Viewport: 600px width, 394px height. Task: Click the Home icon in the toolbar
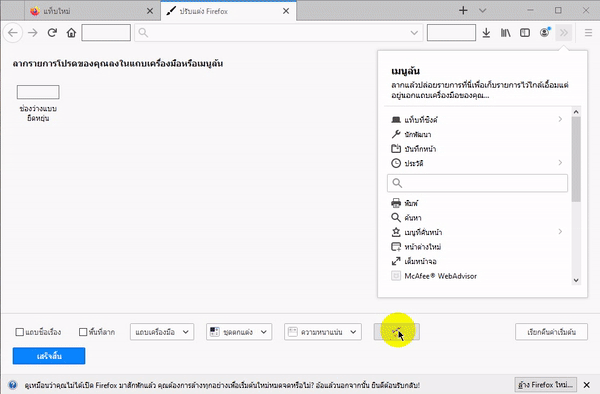coord(71,33)
